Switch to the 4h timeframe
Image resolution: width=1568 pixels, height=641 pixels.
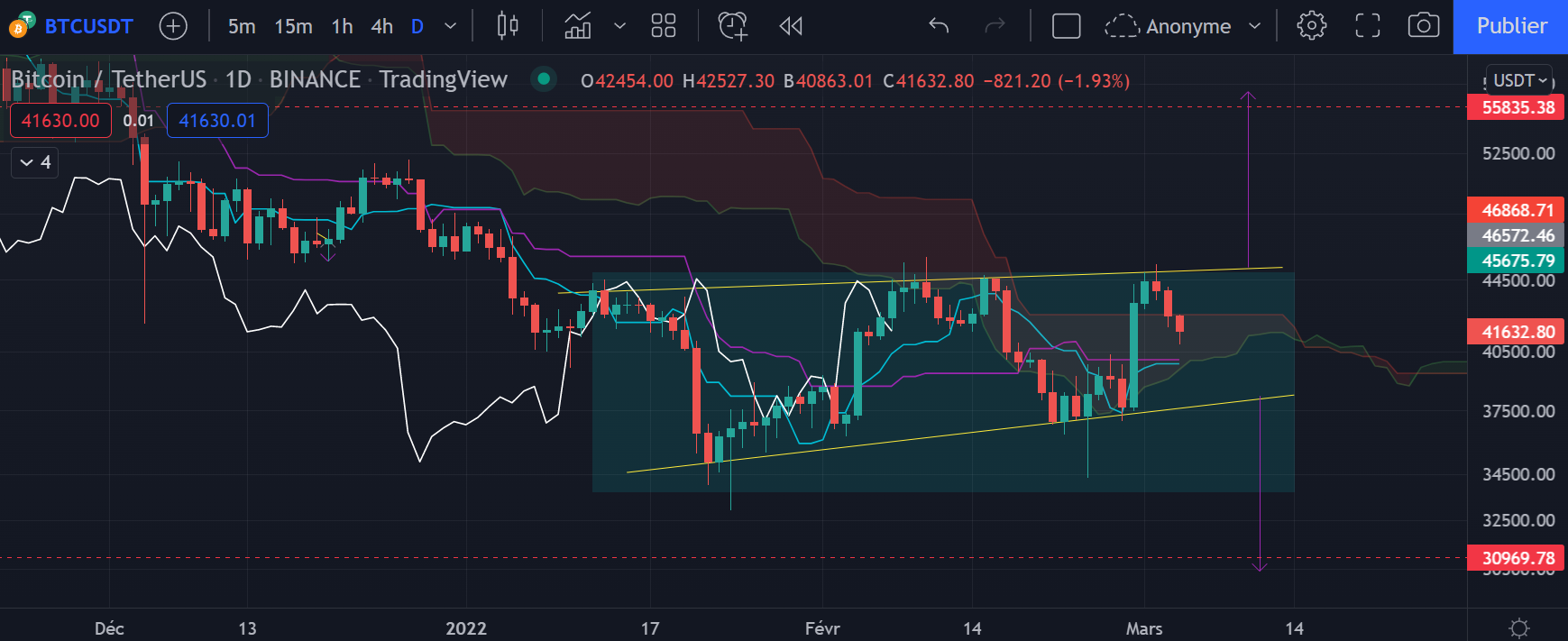coord(381,26)
